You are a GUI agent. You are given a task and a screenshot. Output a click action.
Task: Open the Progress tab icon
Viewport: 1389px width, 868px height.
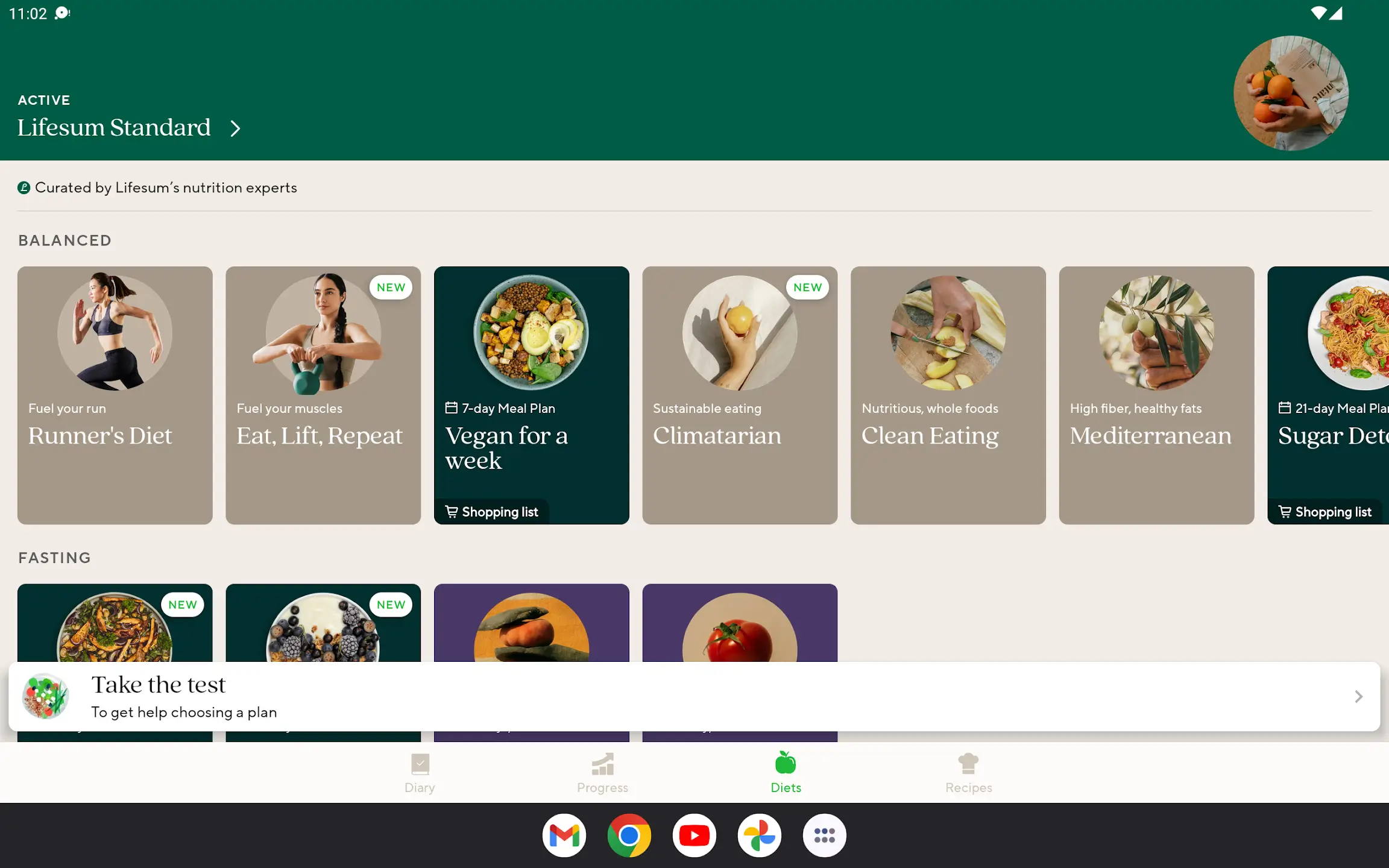(x=602, y=764)
